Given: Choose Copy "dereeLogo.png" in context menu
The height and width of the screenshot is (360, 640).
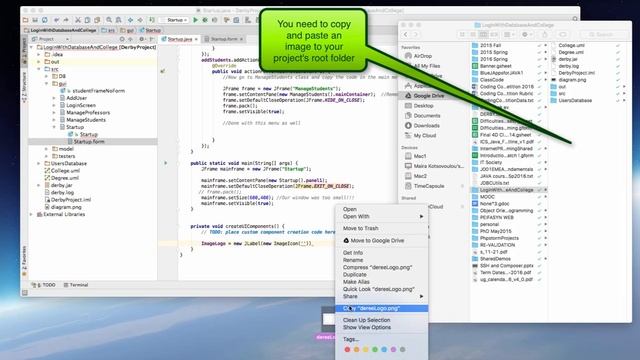Looking at the screenshot, I should [x=382, y=309].
